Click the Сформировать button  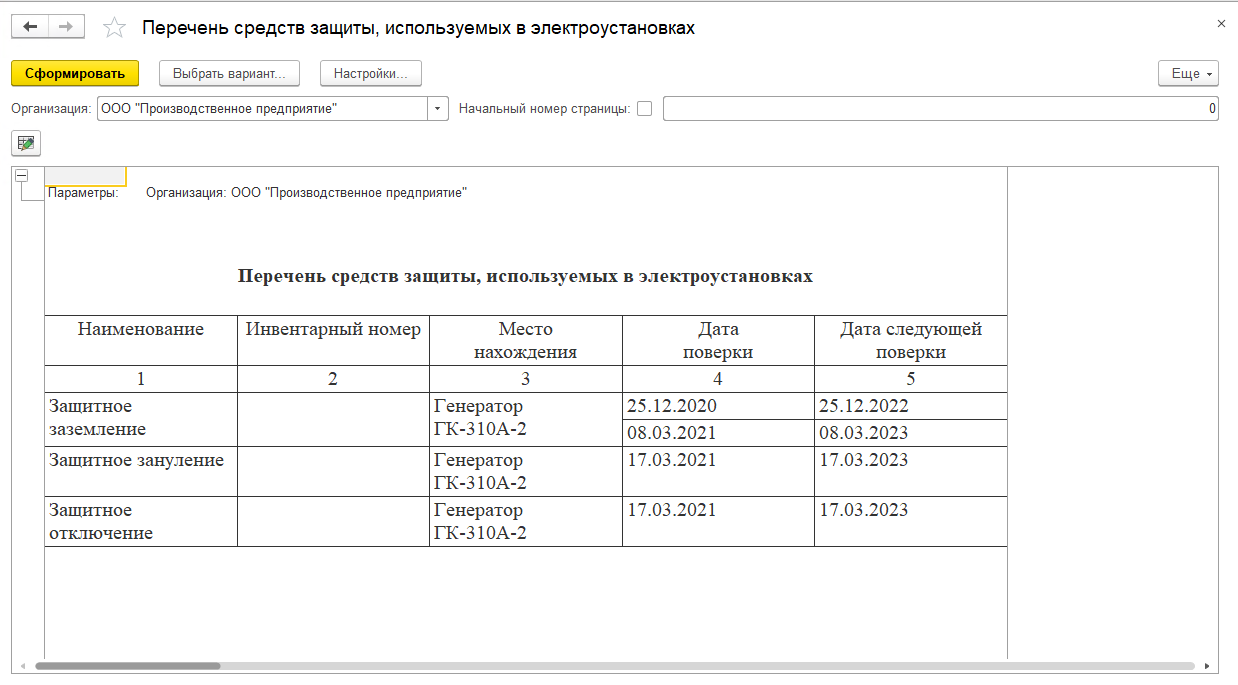click(75, 73)
